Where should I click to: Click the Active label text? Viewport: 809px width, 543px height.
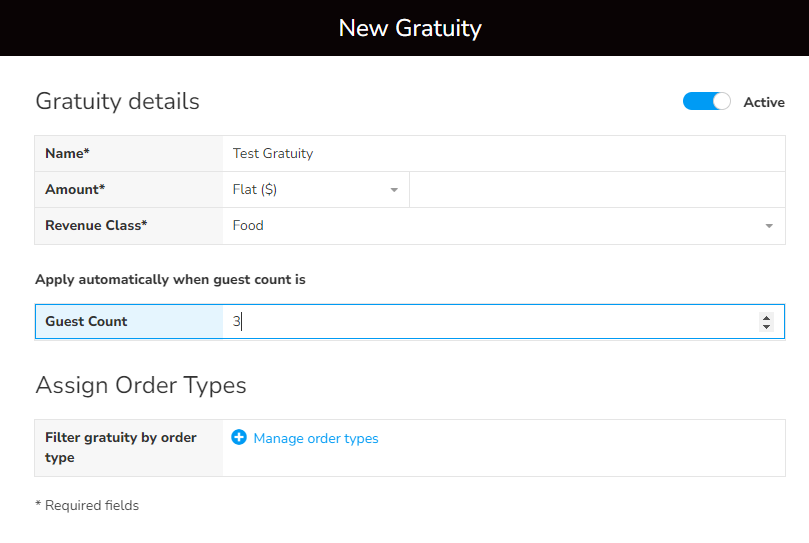coord(764,102)
